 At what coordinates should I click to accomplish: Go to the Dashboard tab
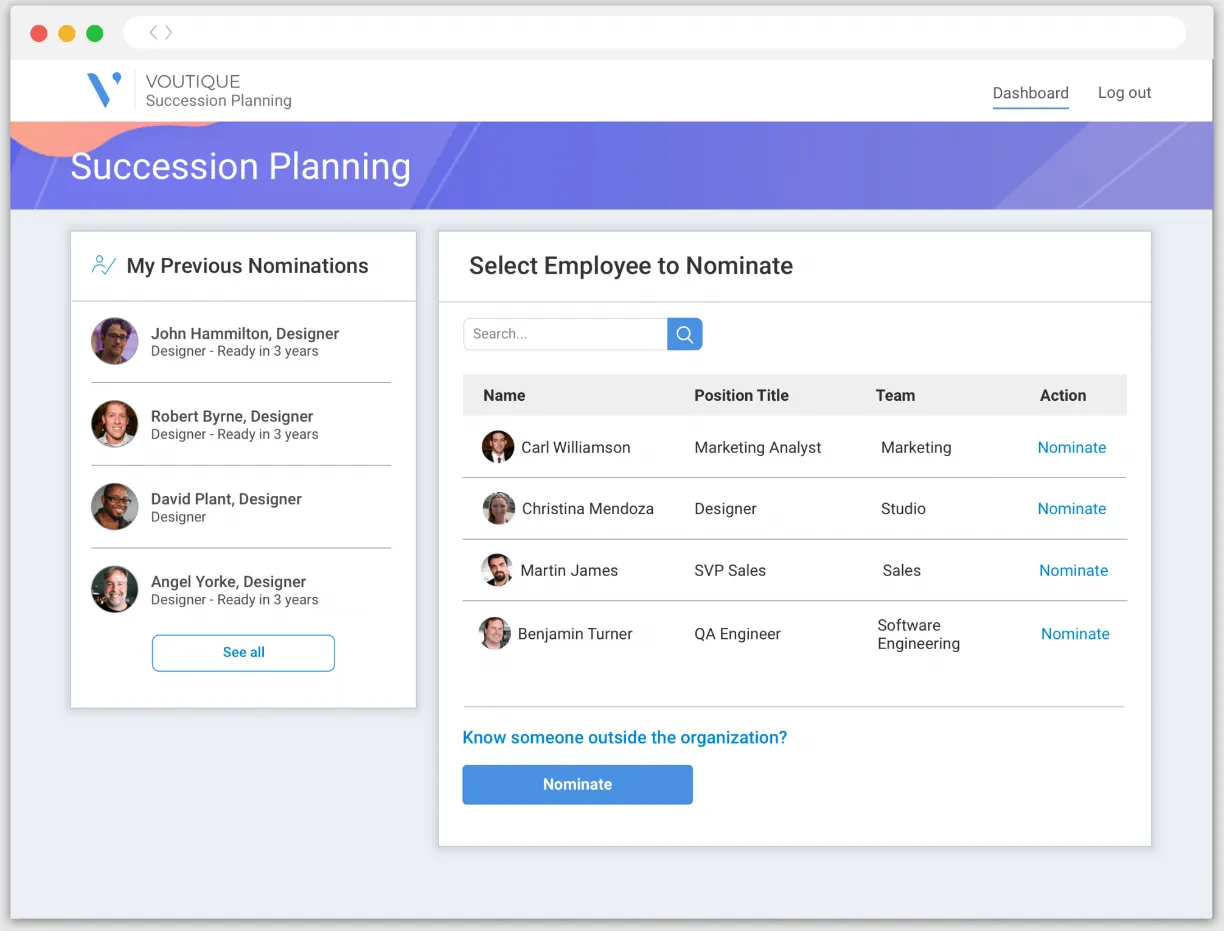tap(1030, 93)
